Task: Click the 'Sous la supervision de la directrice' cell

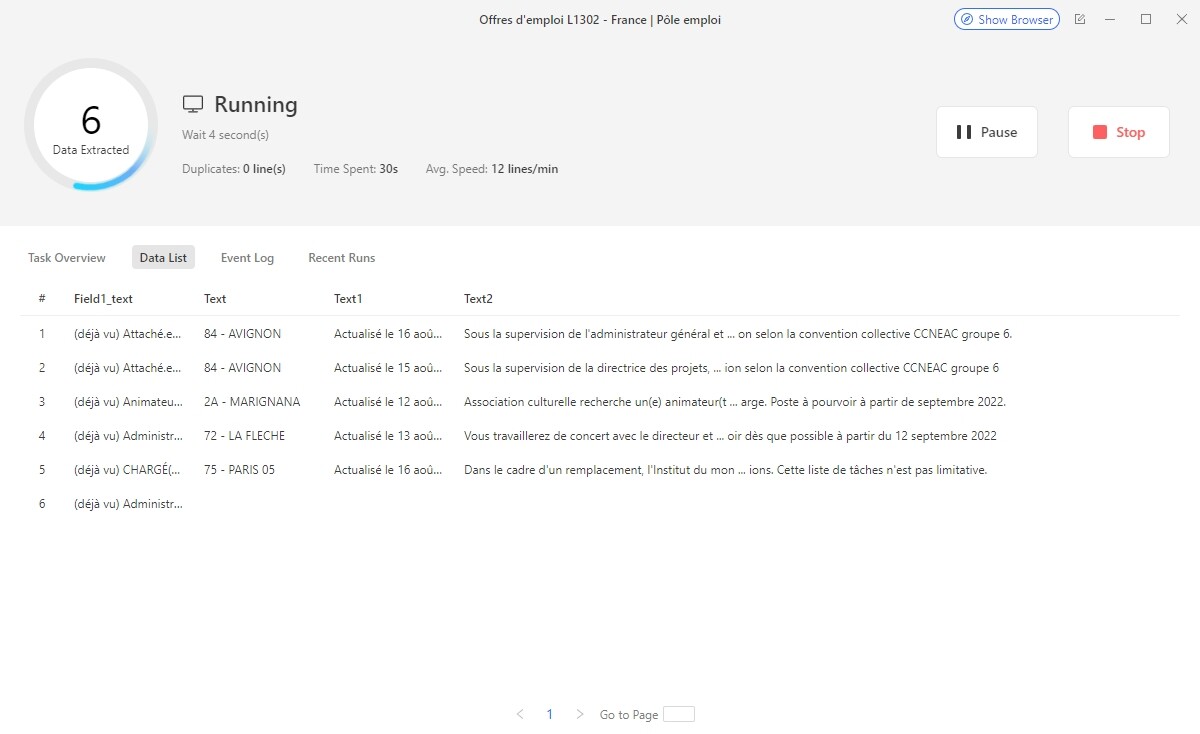Action: [731, 368]
